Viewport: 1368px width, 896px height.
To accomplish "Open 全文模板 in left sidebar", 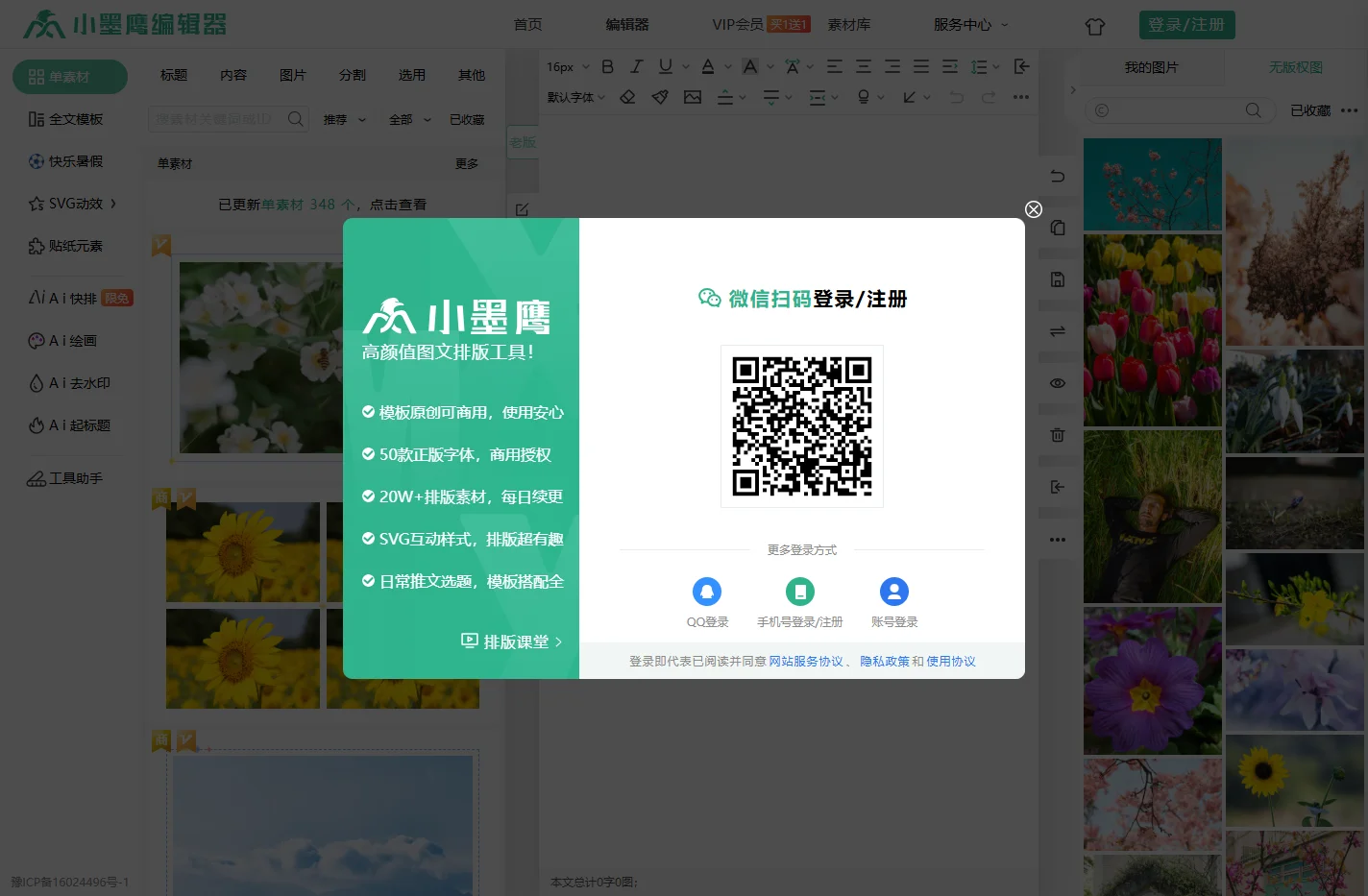I will tap(66, 119).
